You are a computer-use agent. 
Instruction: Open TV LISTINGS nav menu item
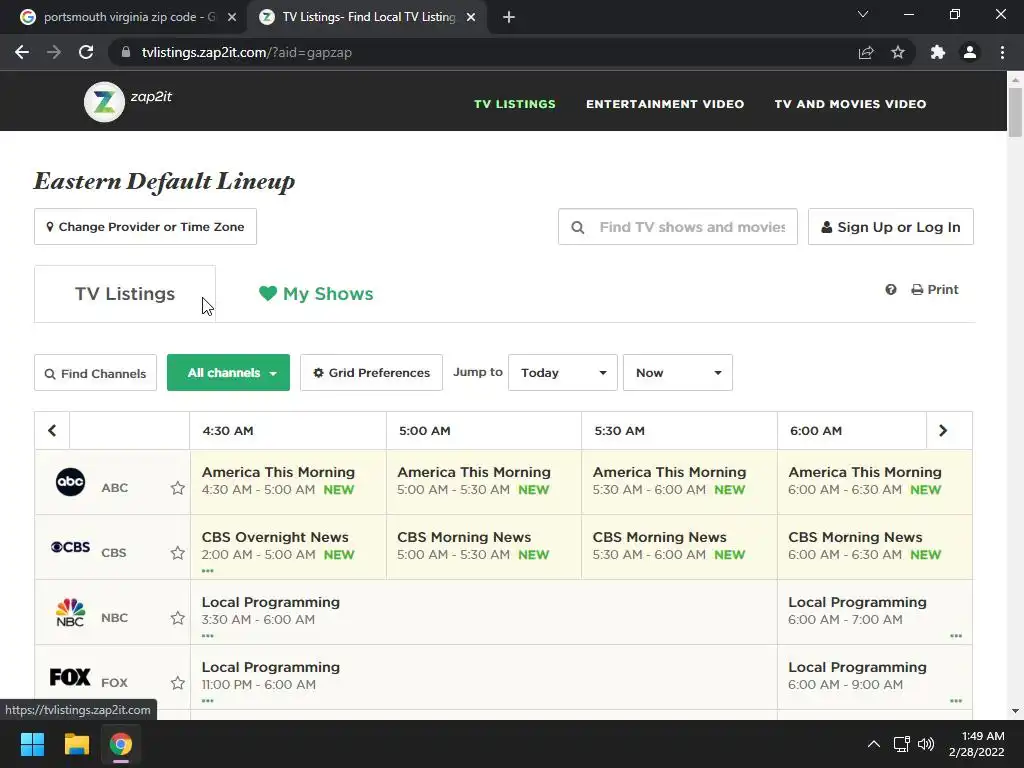515,104
